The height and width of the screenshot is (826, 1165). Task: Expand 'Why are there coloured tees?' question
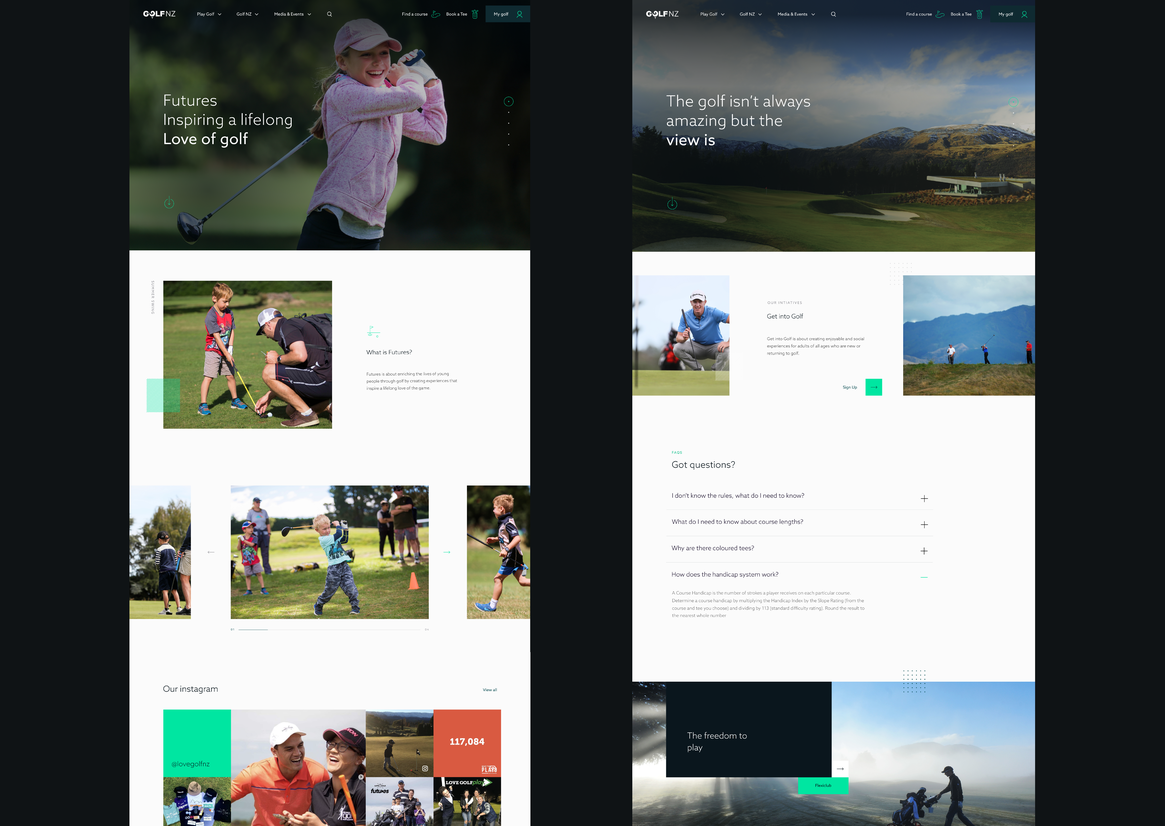923,551
